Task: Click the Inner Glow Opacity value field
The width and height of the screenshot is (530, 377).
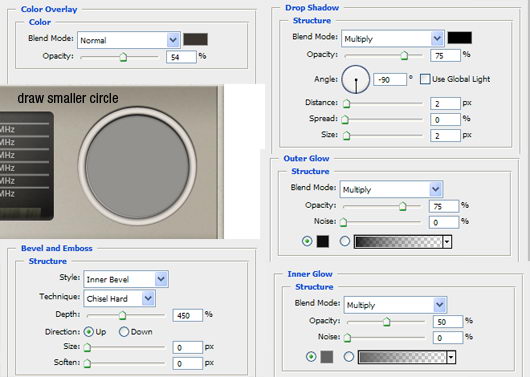Action: click(x=448, y=322)
